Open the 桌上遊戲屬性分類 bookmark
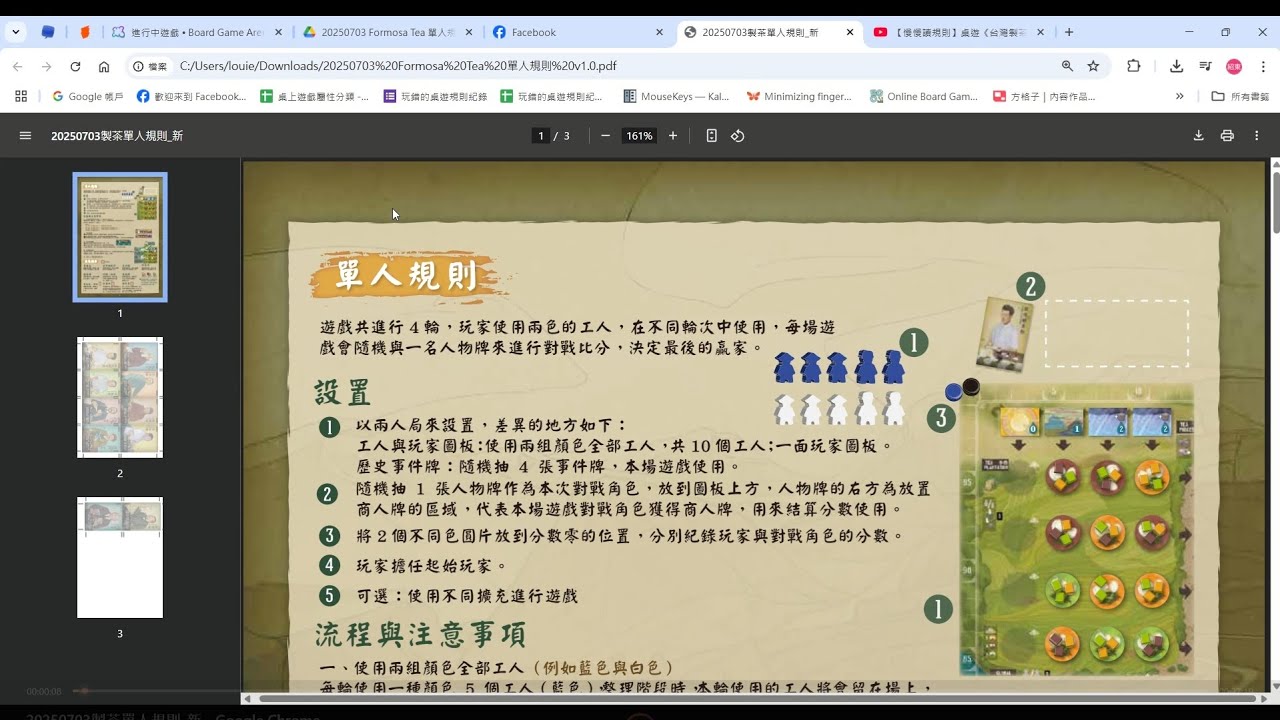Viewport: 1280px width, 720px height. 314,96
